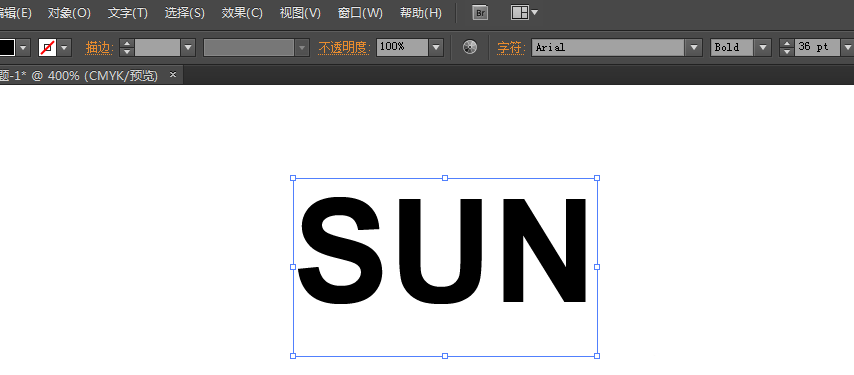Open the 描边 stroke panel link
The width and height of the screenshot is (854, 375).
(x=99, y=48)
